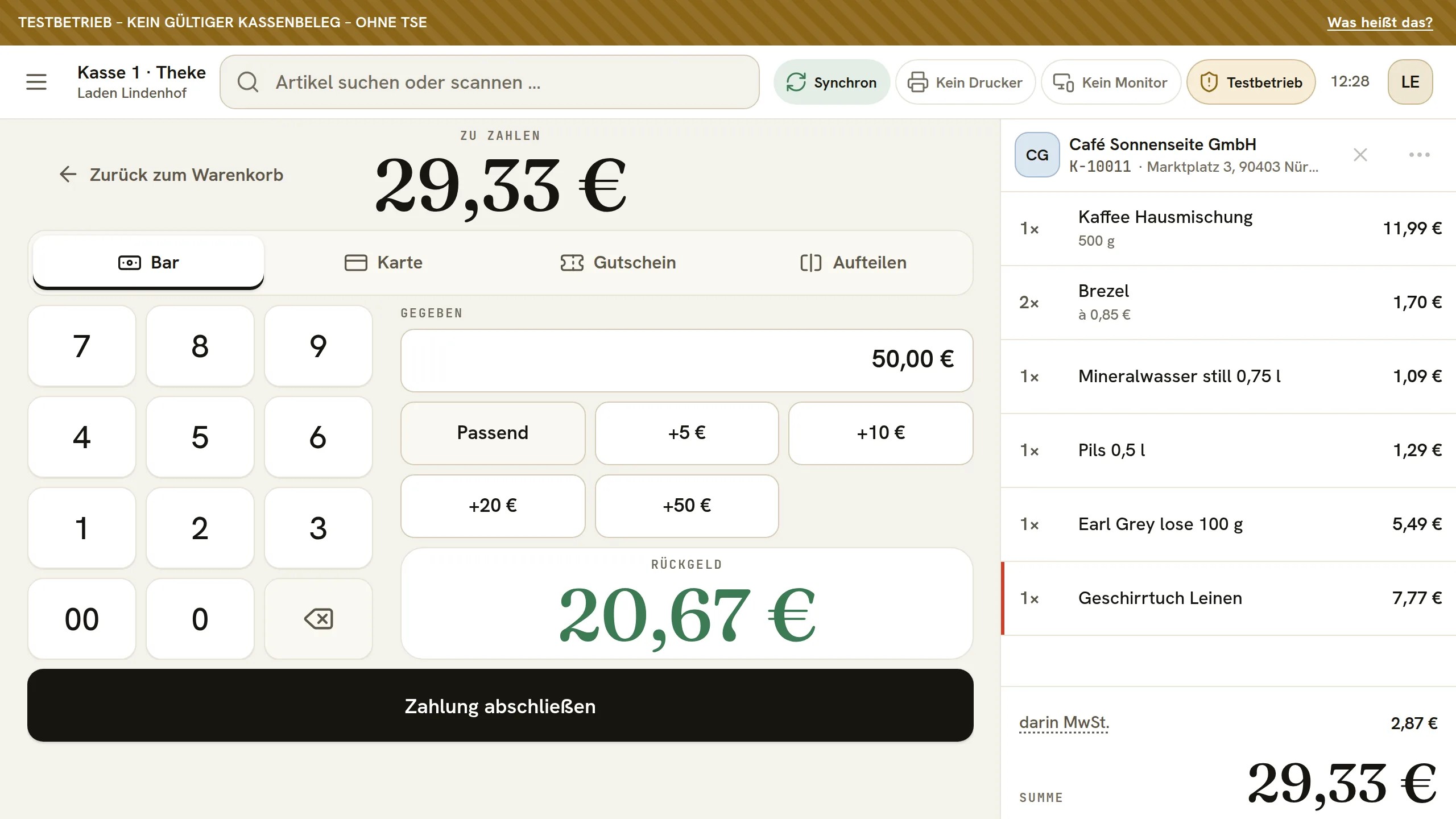Open the three-dots customer options menu
Screen dimensions: 1456x819
pyautogui.click(x=1419, y=155)
